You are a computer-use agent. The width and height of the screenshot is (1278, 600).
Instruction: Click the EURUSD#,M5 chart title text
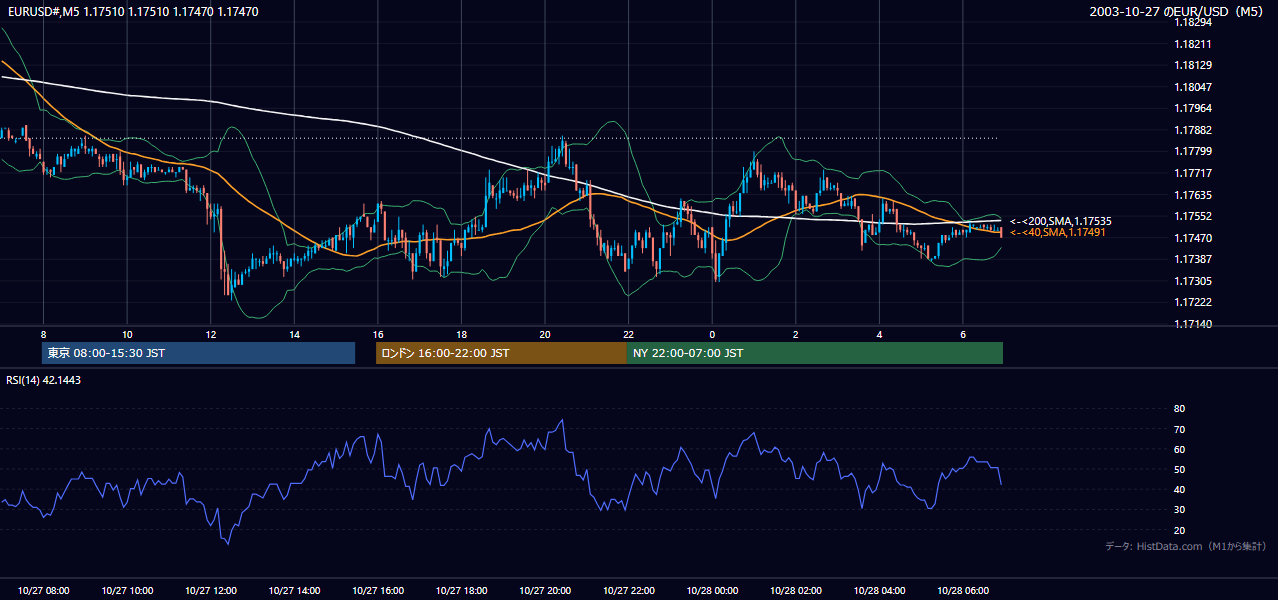tap(132, 11)
